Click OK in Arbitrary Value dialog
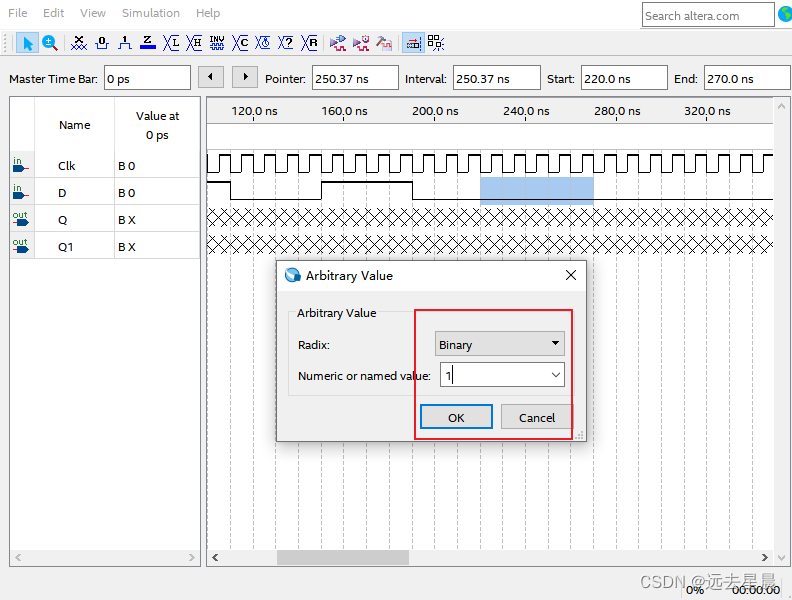 [x=456, y=417]
